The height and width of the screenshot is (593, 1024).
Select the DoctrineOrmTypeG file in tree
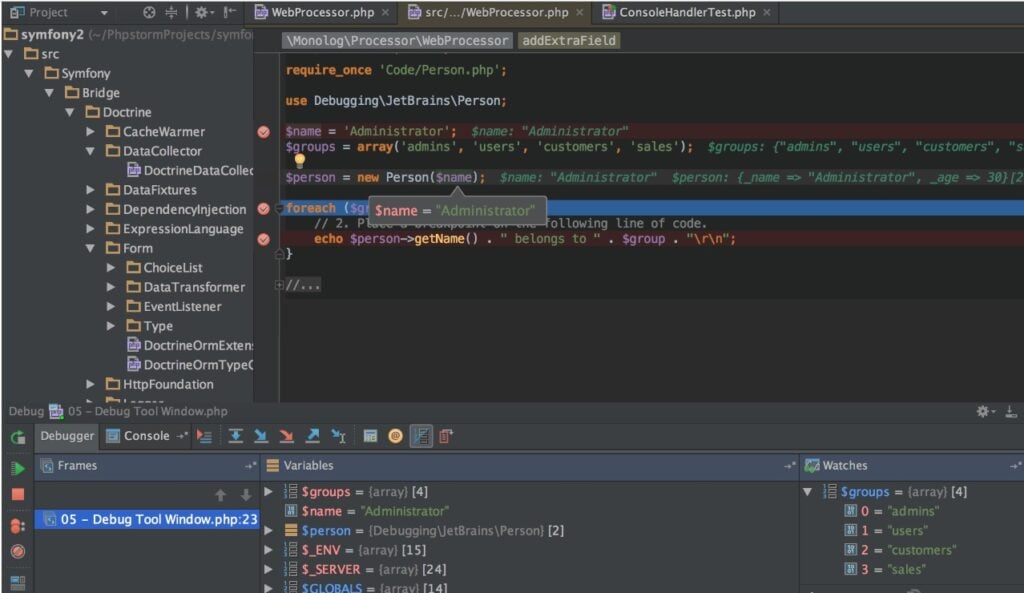tap(191, 365)
